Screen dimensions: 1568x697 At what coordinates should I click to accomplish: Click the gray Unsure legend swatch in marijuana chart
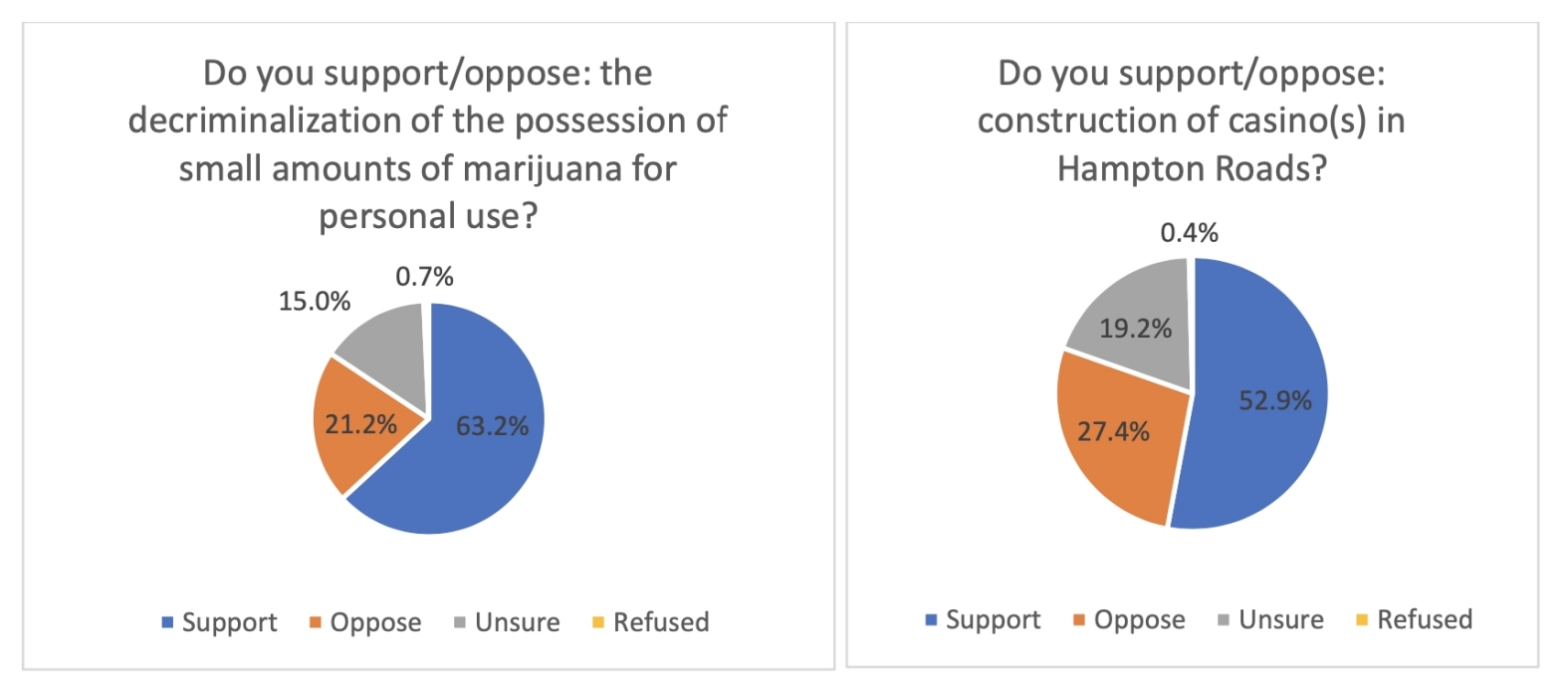click(460, 623)
